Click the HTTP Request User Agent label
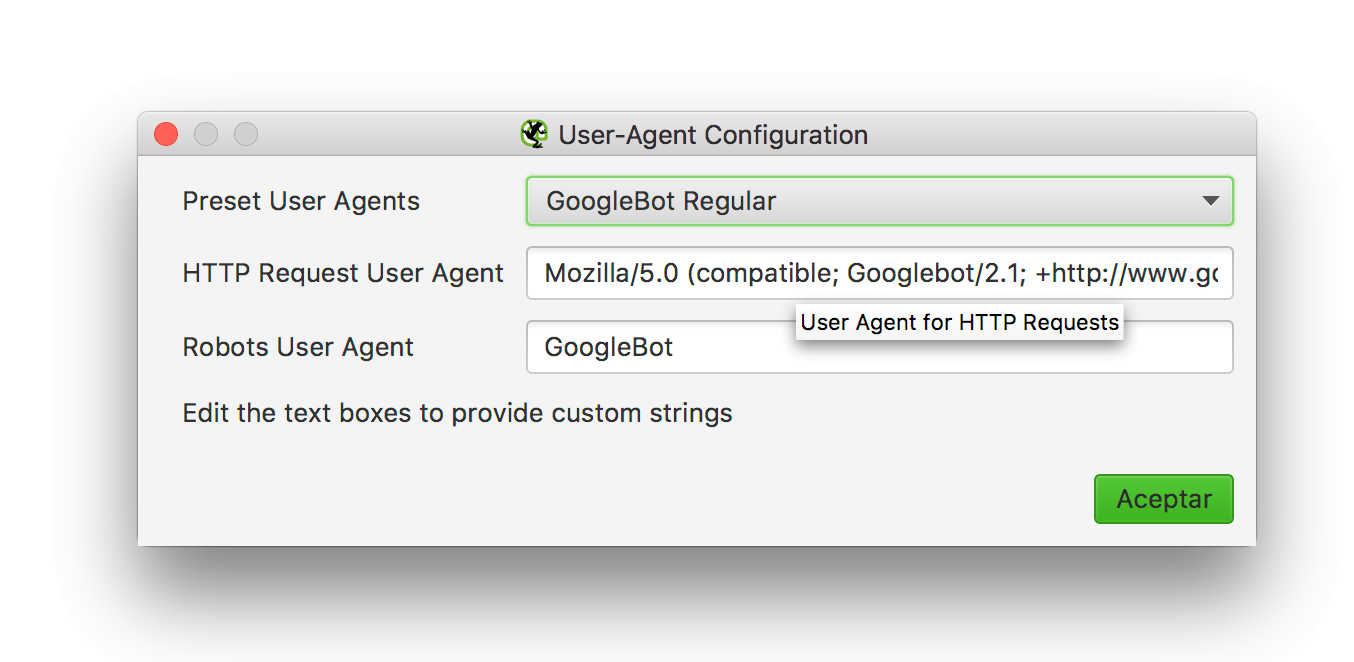1354x662 pixels. pos(343,273)
